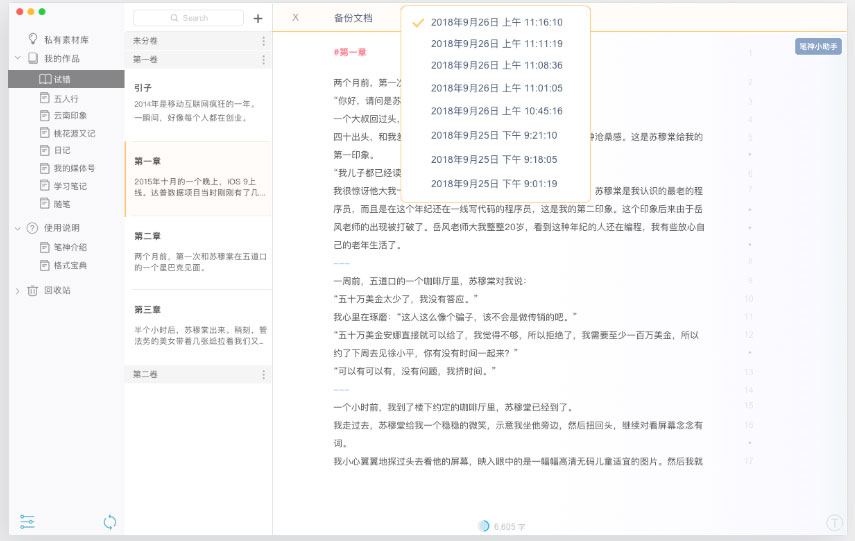This screenshot has width=855, height=541.
Task: Add a new chapter with plus icon
Action: point(258,19)
